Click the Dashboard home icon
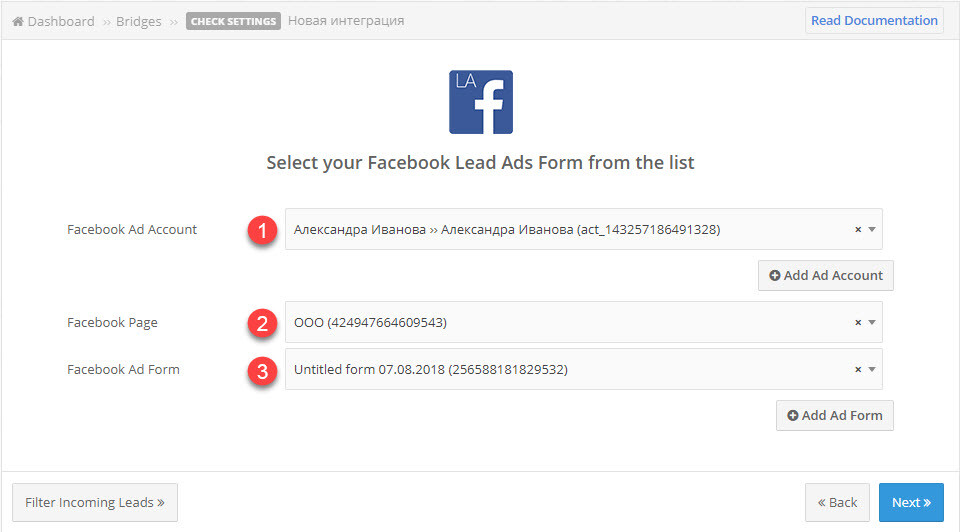 click(x=18, y=21)
